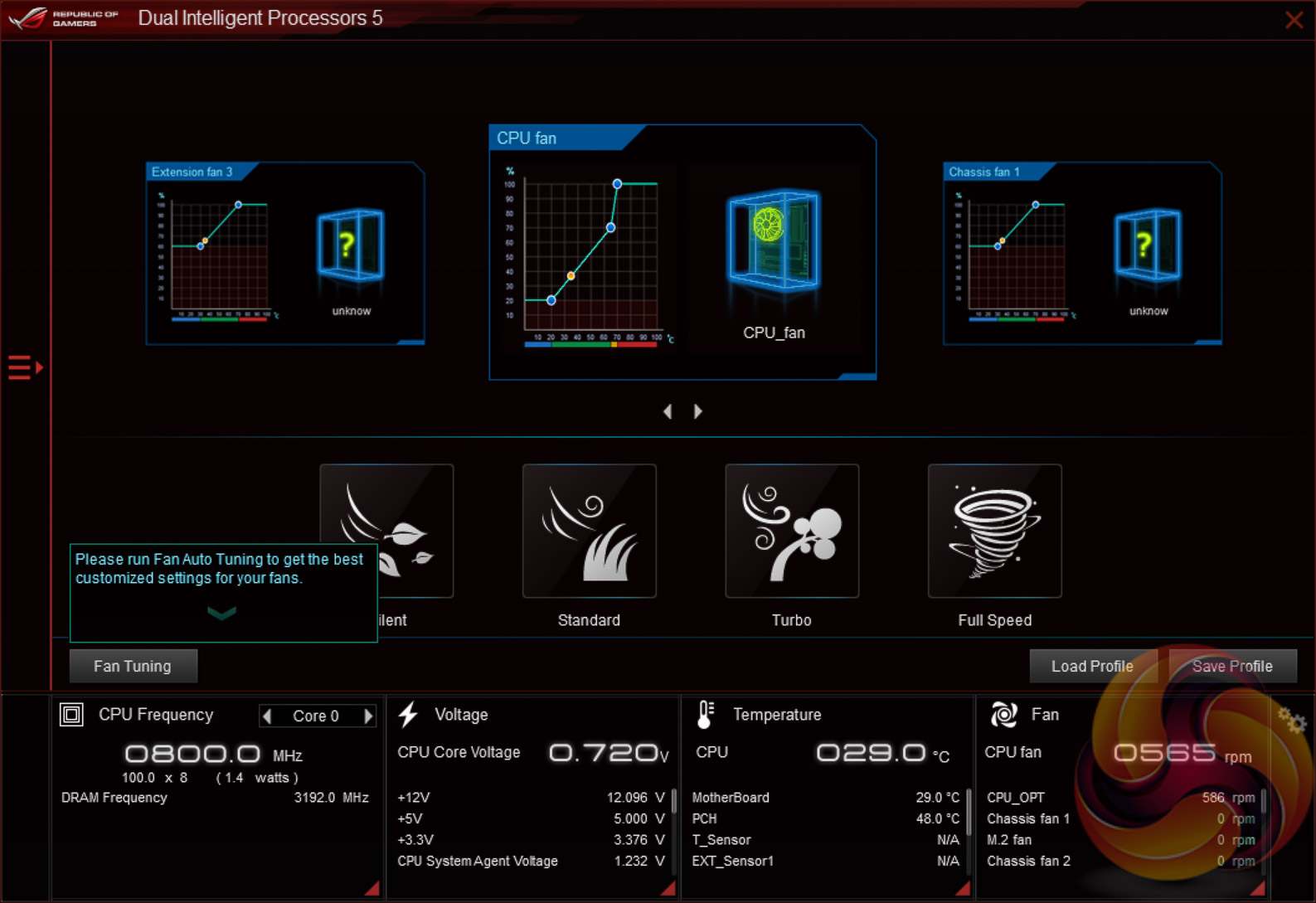Click the 029.0 °C CPU temperature readout
The height and width of the screenshot is (903, 1316).
(x=882, y=753)
